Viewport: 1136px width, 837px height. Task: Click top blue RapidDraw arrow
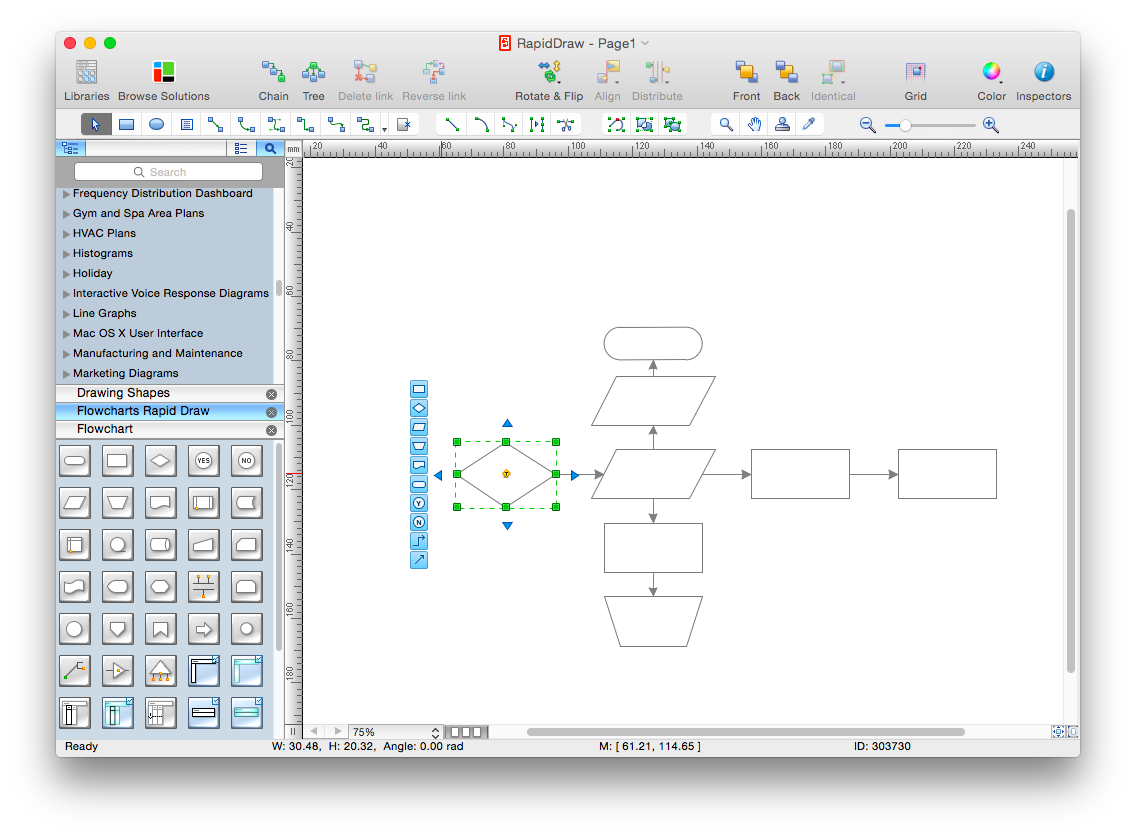pyautogui.click(x=507, y=423)
